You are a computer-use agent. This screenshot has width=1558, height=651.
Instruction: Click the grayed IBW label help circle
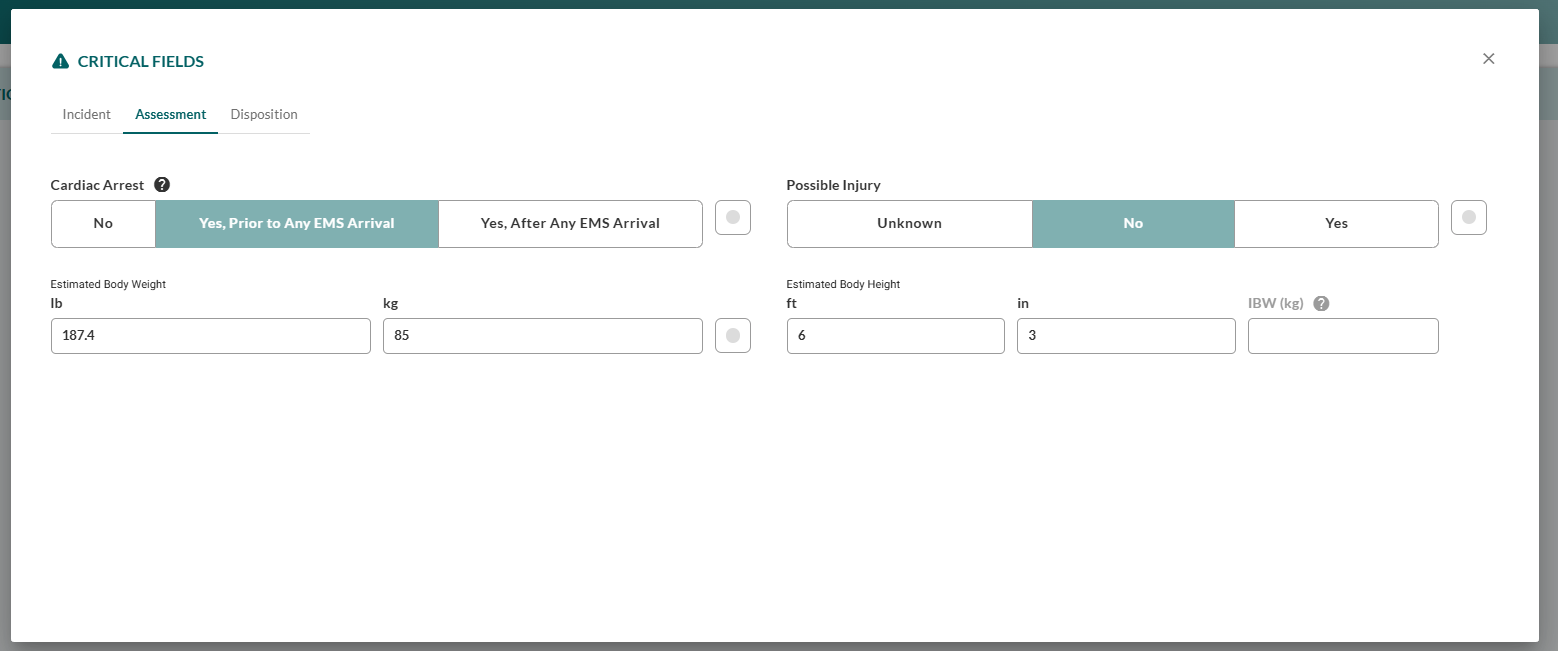(x=1321, y=302)
